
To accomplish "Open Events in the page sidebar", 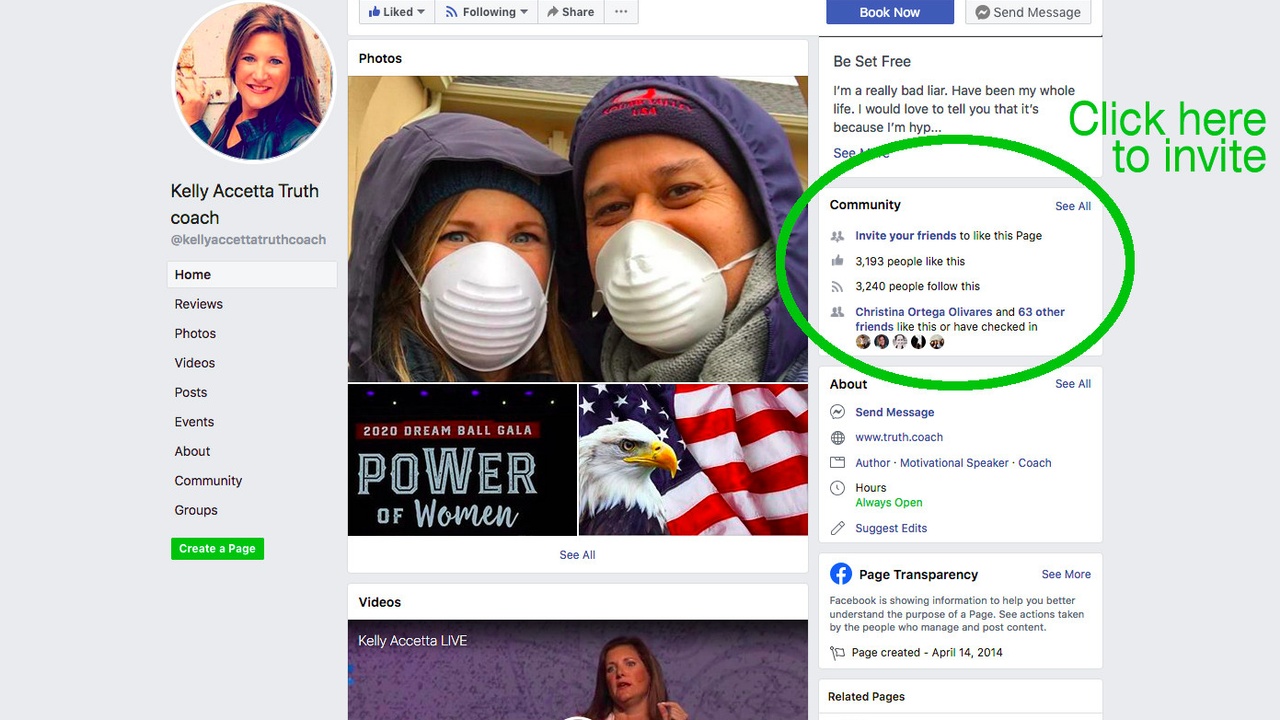I will [194, 422].
